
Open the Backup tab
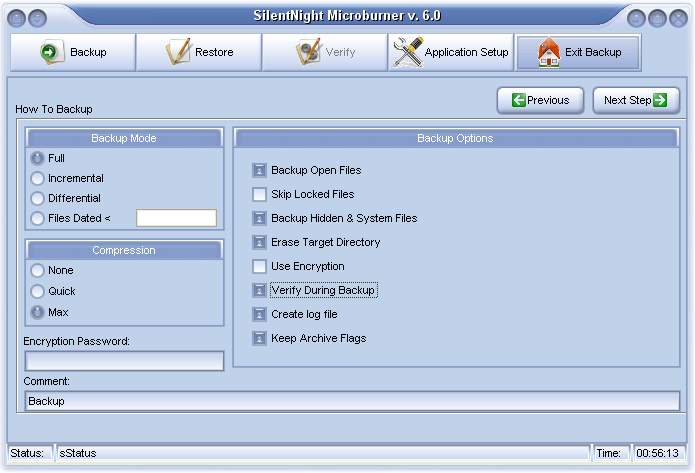tap(73, 52)
